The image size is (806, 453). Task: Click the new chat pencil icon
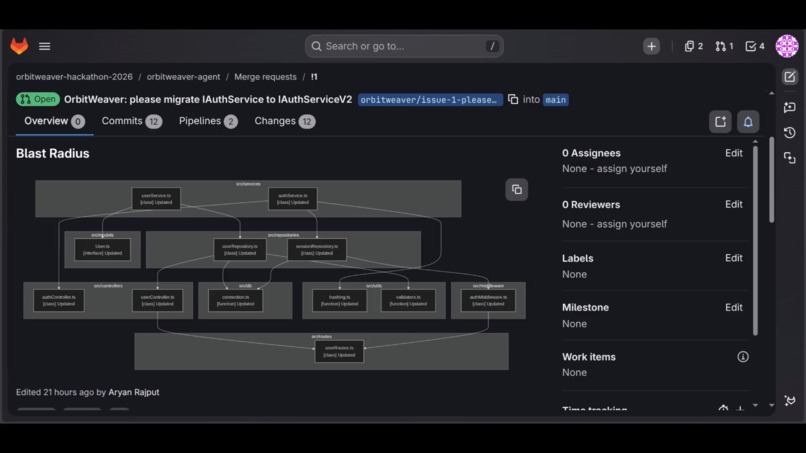click(x=790, y=77)
